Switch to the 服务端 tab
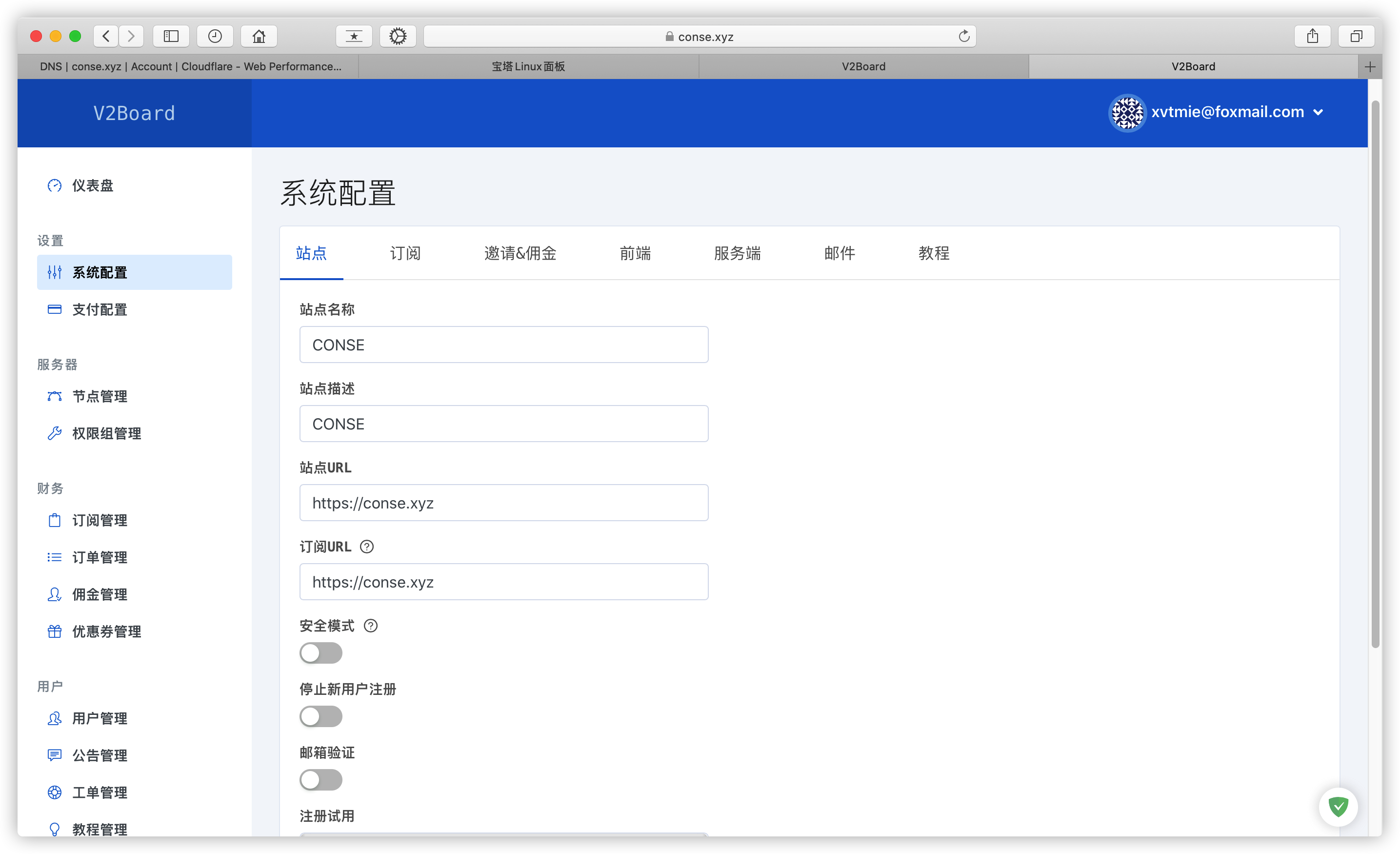This screenshot has height=854, width=1400. 737,253
